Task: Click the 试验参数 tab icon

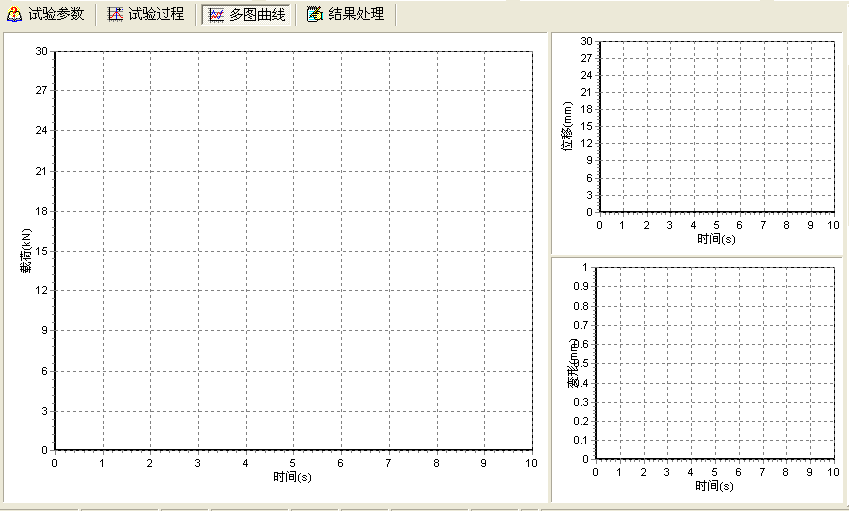Action: click(15, 15)
